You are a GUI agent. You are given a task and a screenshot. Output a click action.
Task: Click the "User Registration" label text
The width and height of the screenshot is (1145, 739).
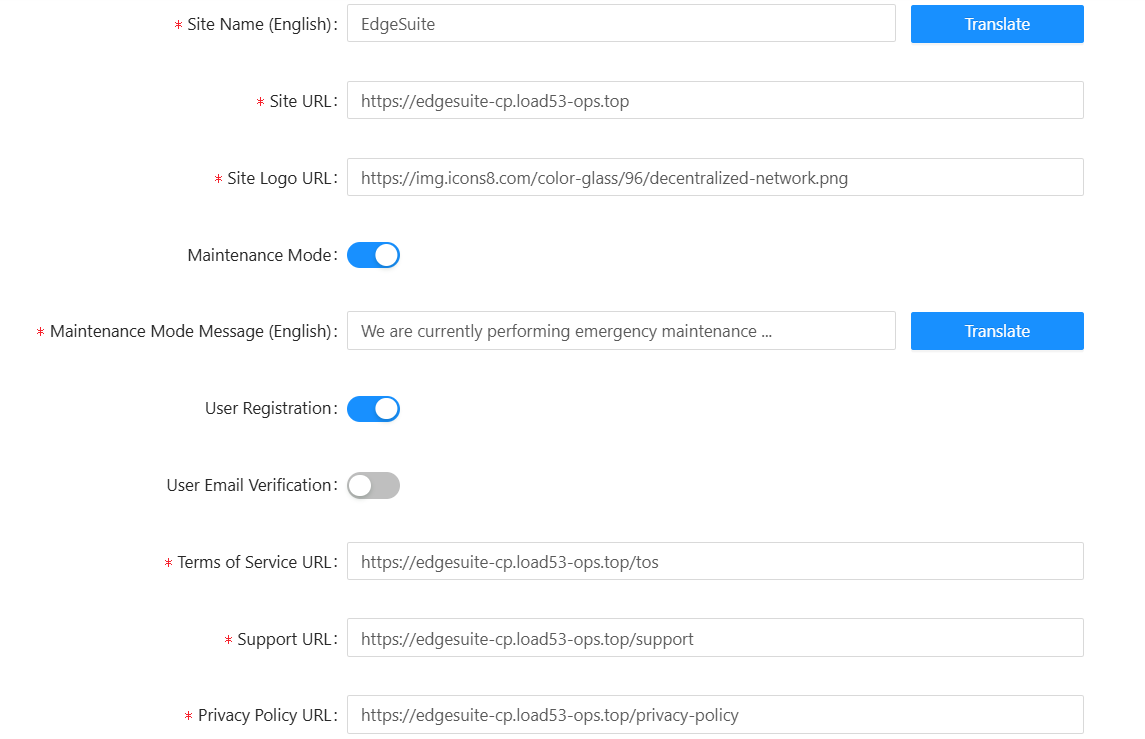(268, 408)
